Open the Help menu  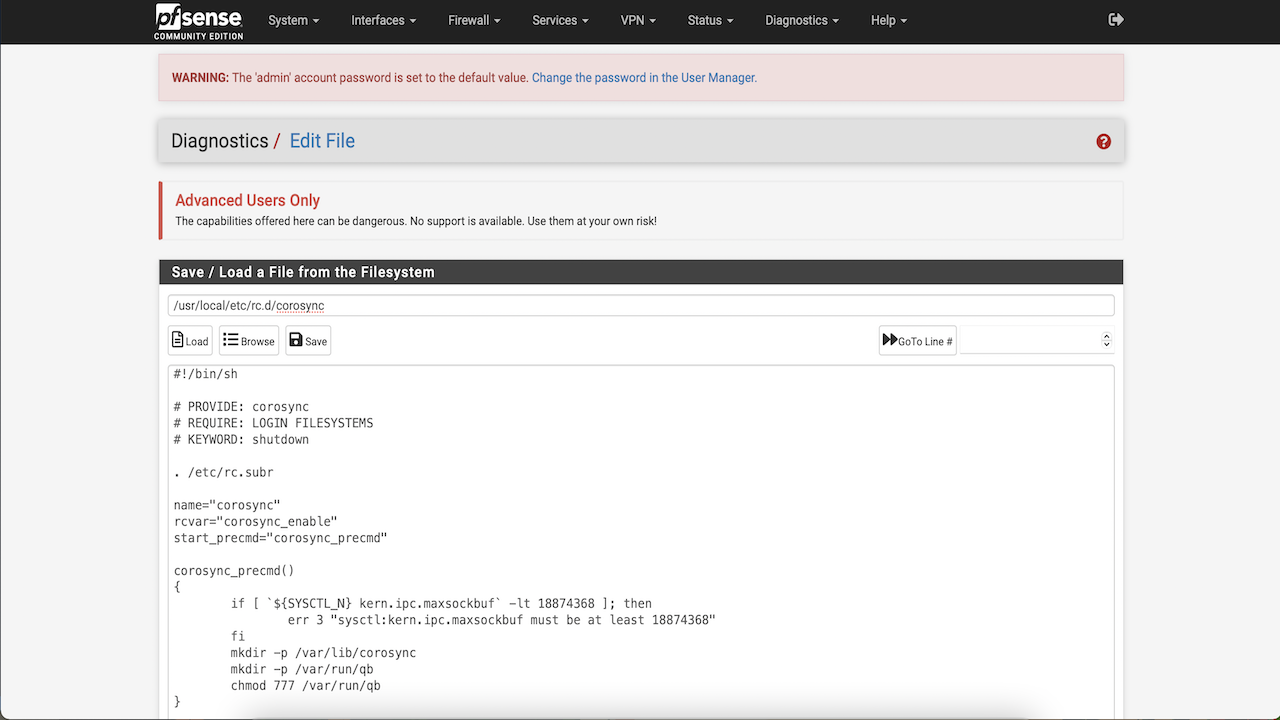tap(888, 20)
